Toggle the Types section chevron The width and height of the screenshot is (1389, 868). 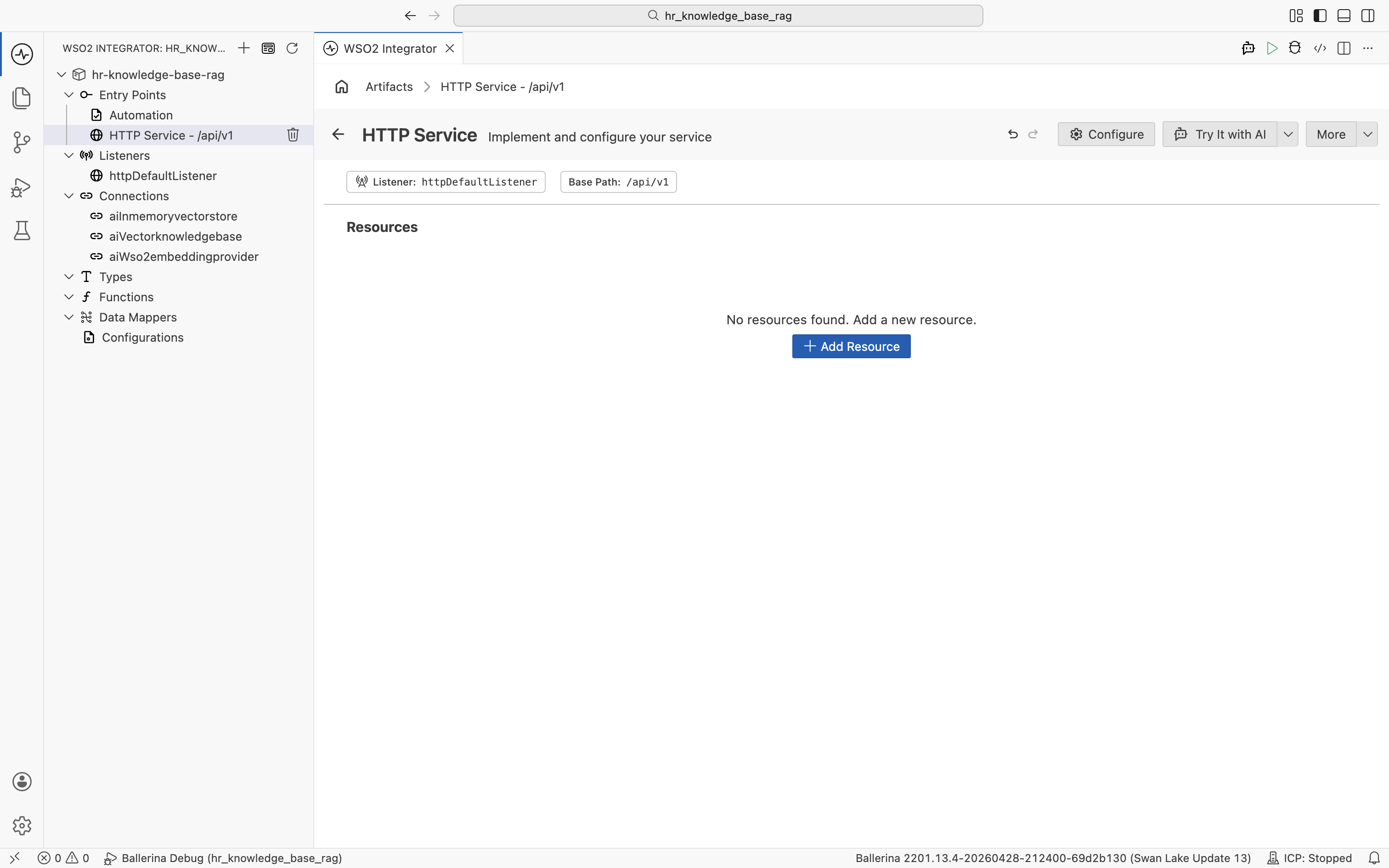pos(69,276)
